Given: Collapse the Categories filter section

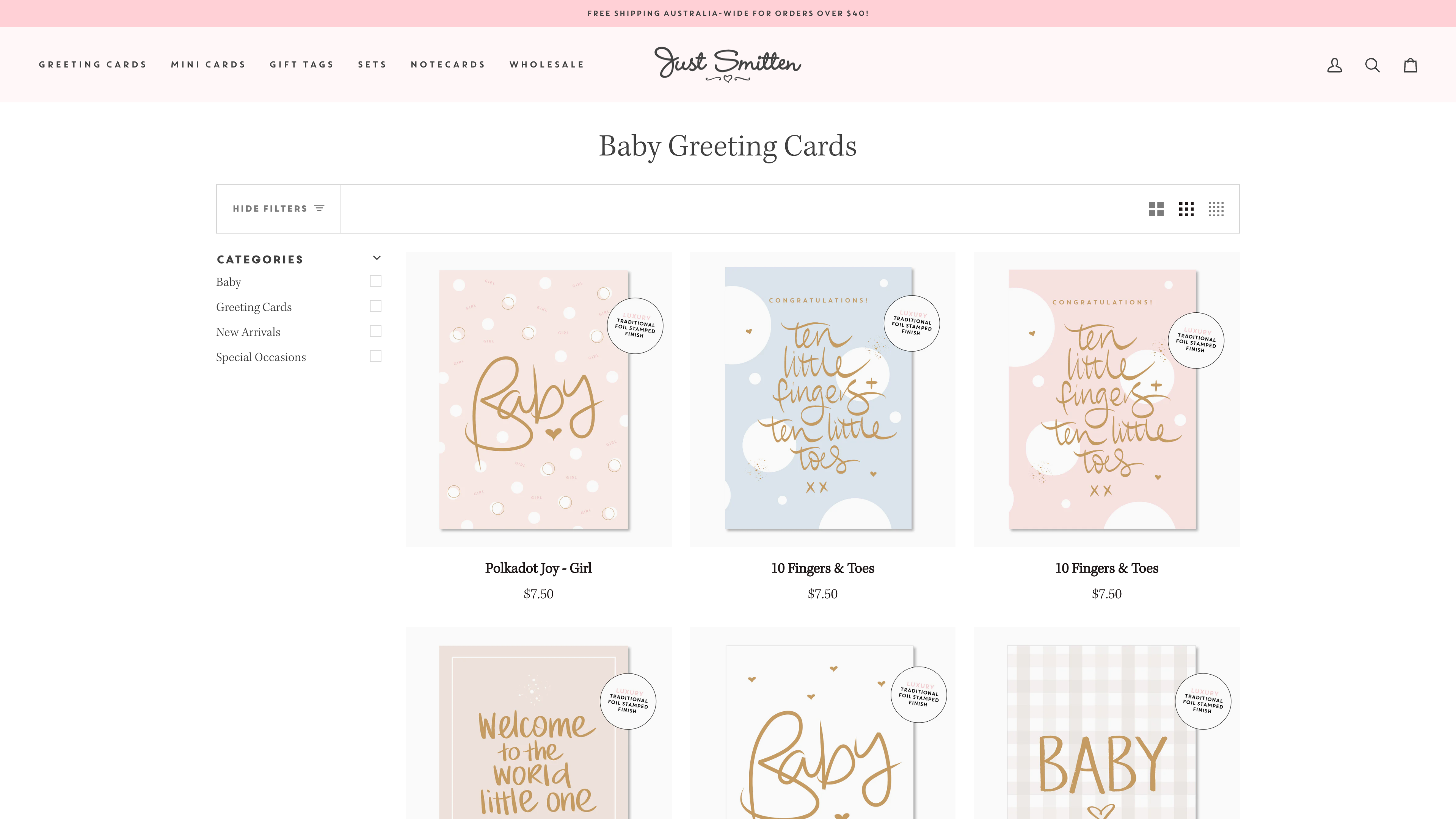Looking at the screenshot, I should click(x=377, y=258).
